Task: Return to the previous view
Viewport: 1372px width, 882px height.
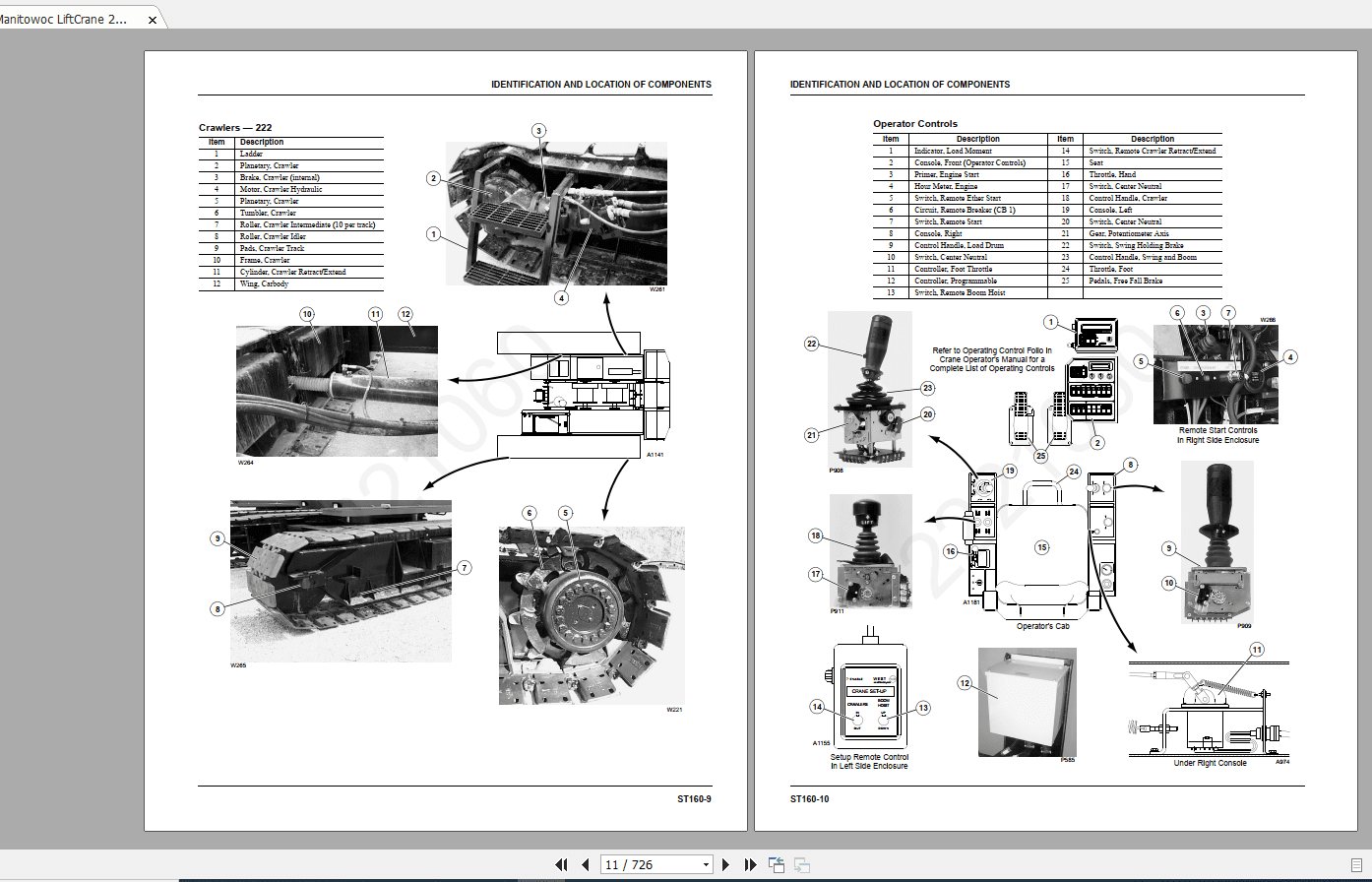Action: [776, 863]
